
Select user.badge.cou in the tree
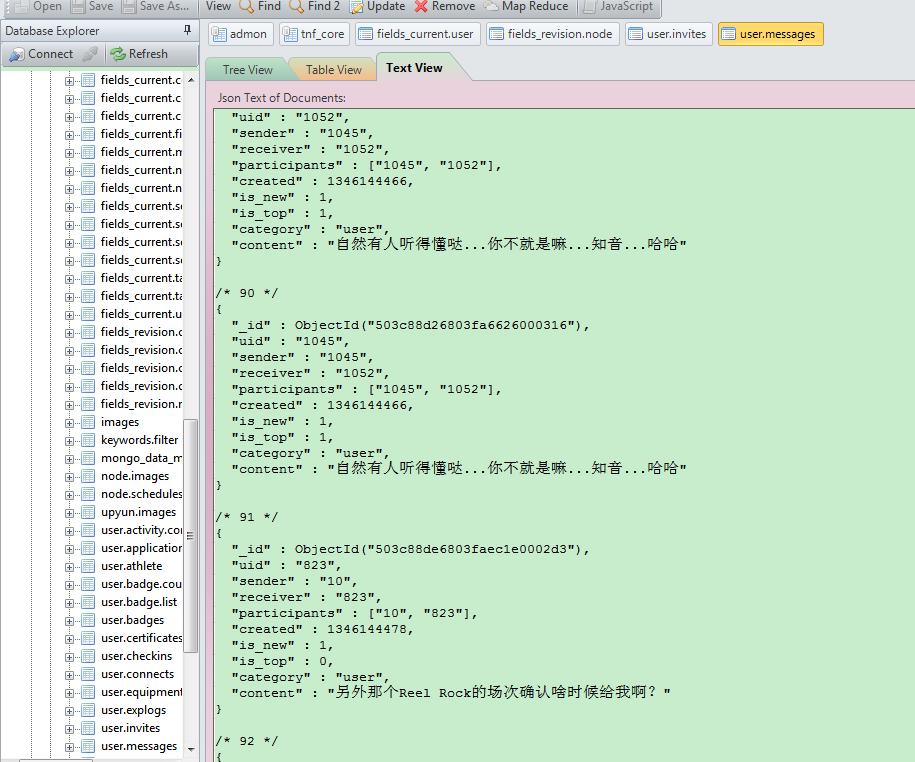click(x=141, y=584)
